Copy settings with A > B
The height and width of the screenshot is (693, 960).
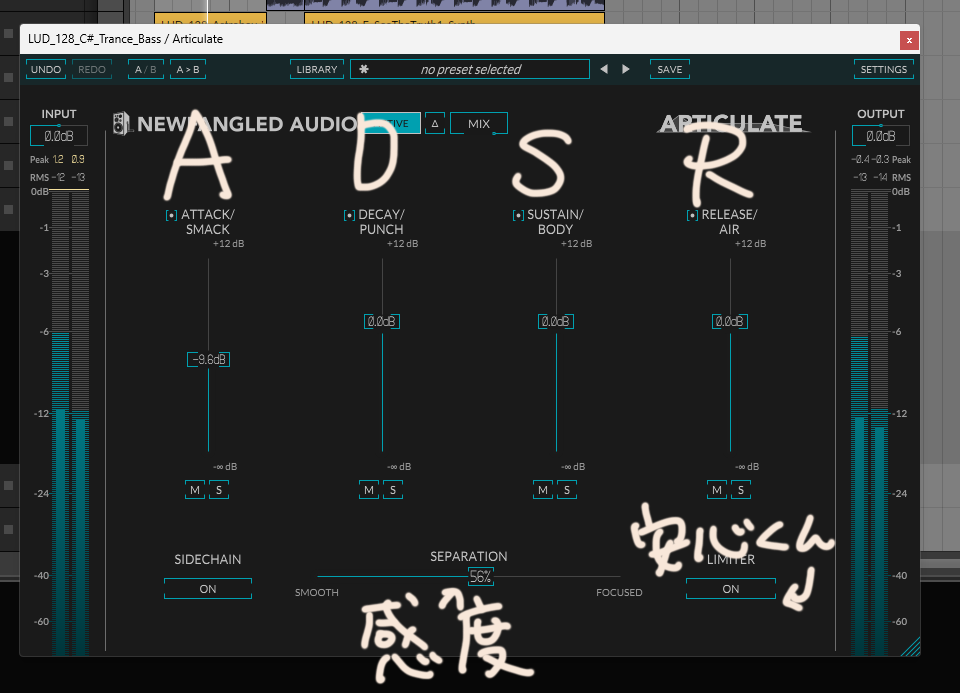188,69
